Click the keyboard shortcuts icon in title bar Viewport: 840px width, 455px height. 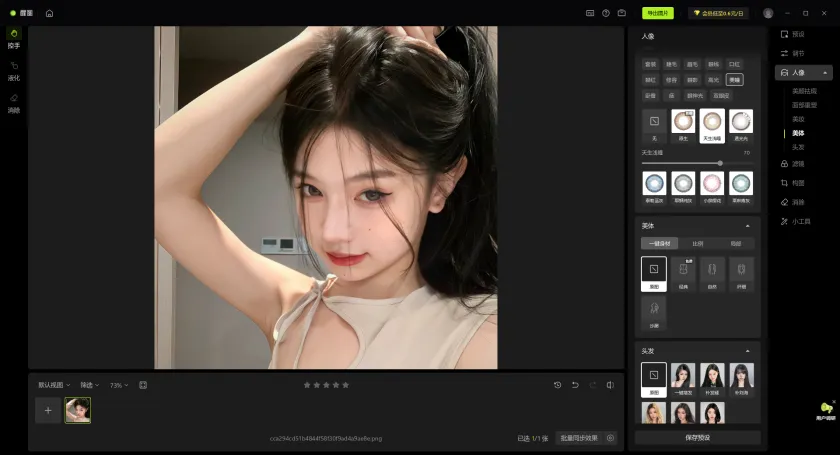[x=590, y=13]
